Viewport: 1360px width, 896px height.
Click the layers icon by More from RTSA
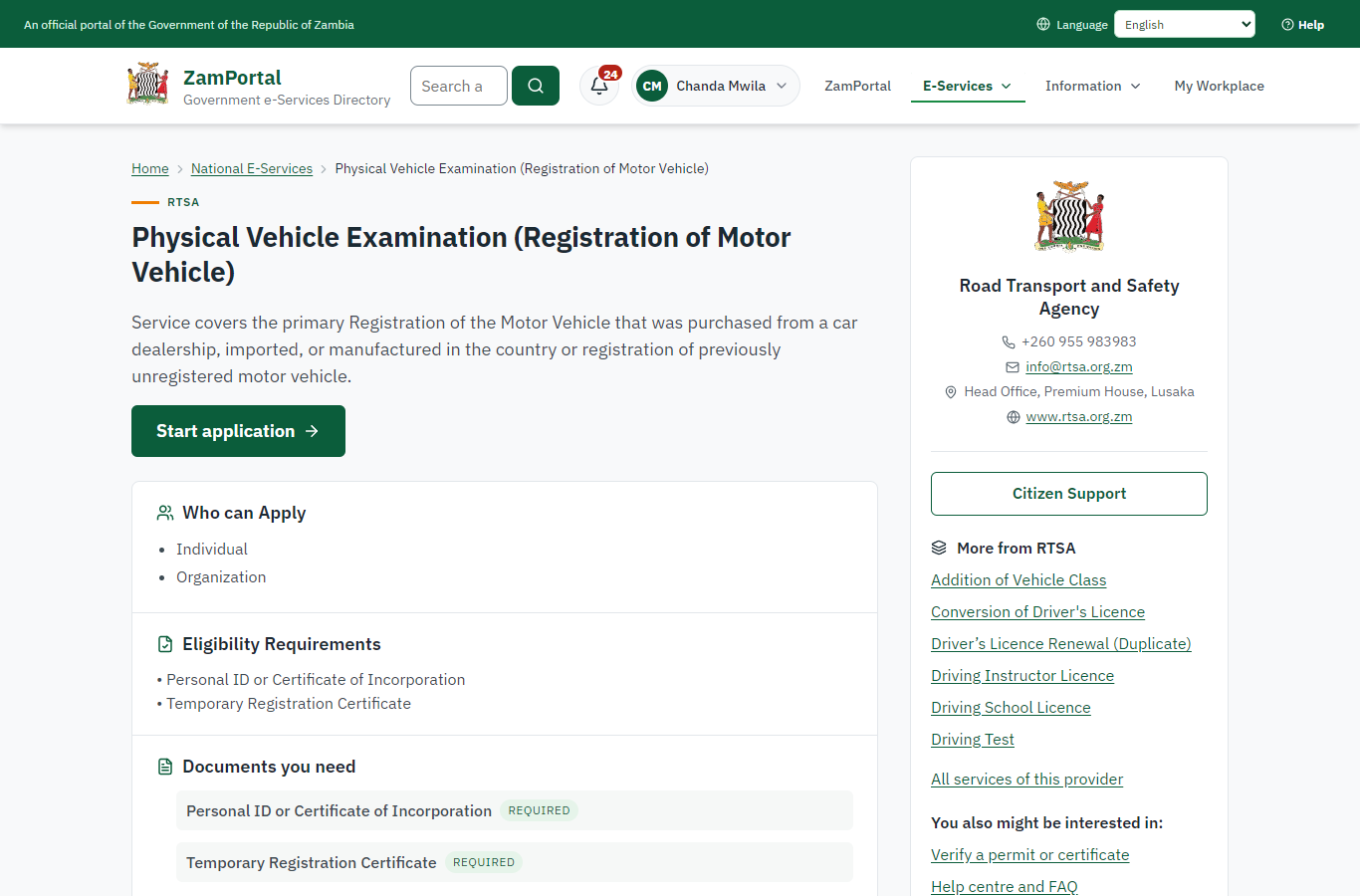tap(939, 548)
